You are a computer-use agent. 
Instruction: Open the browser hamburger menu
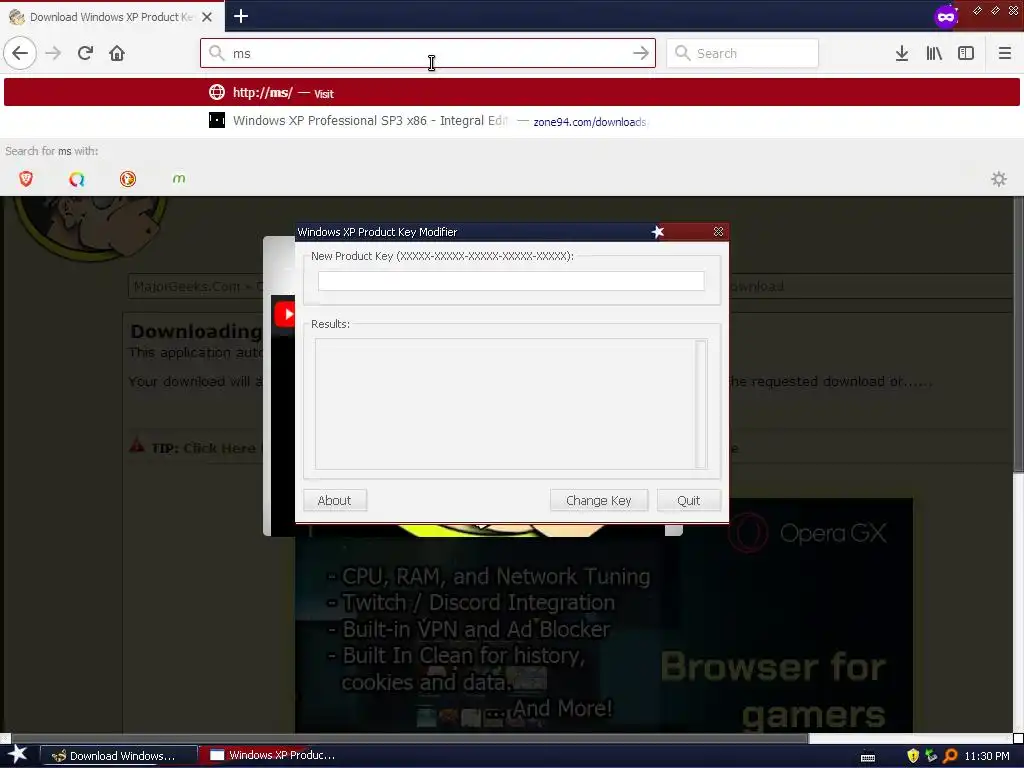pos(1004,53)
